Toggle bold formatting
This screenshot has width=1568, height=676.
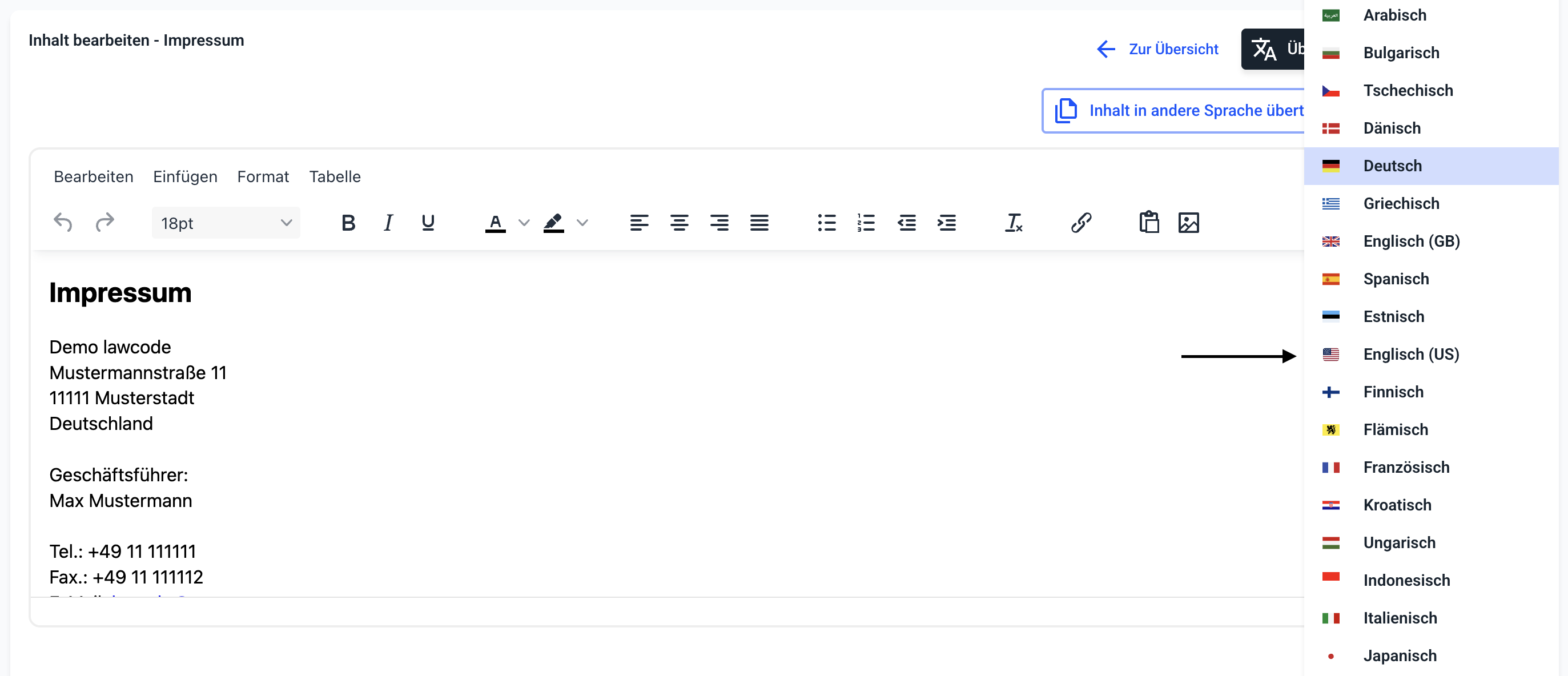pos(348,223)
